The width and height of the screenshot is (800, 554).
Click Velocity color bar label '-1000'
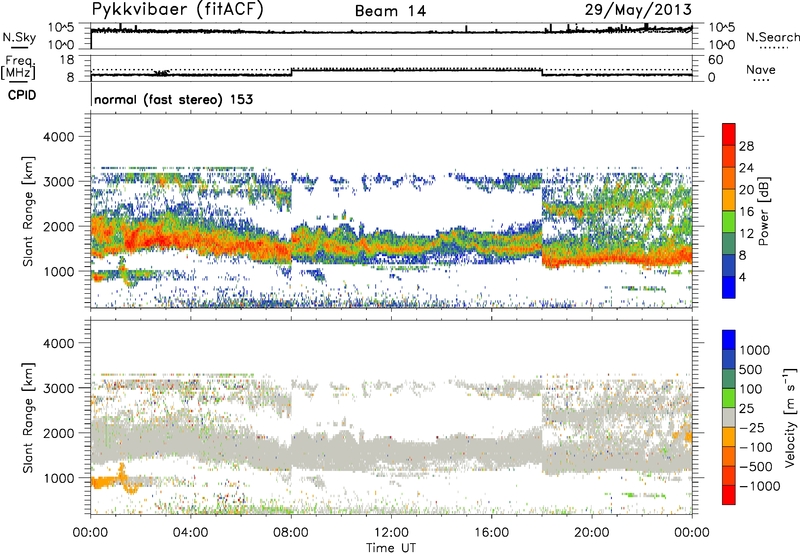[760, 486]
